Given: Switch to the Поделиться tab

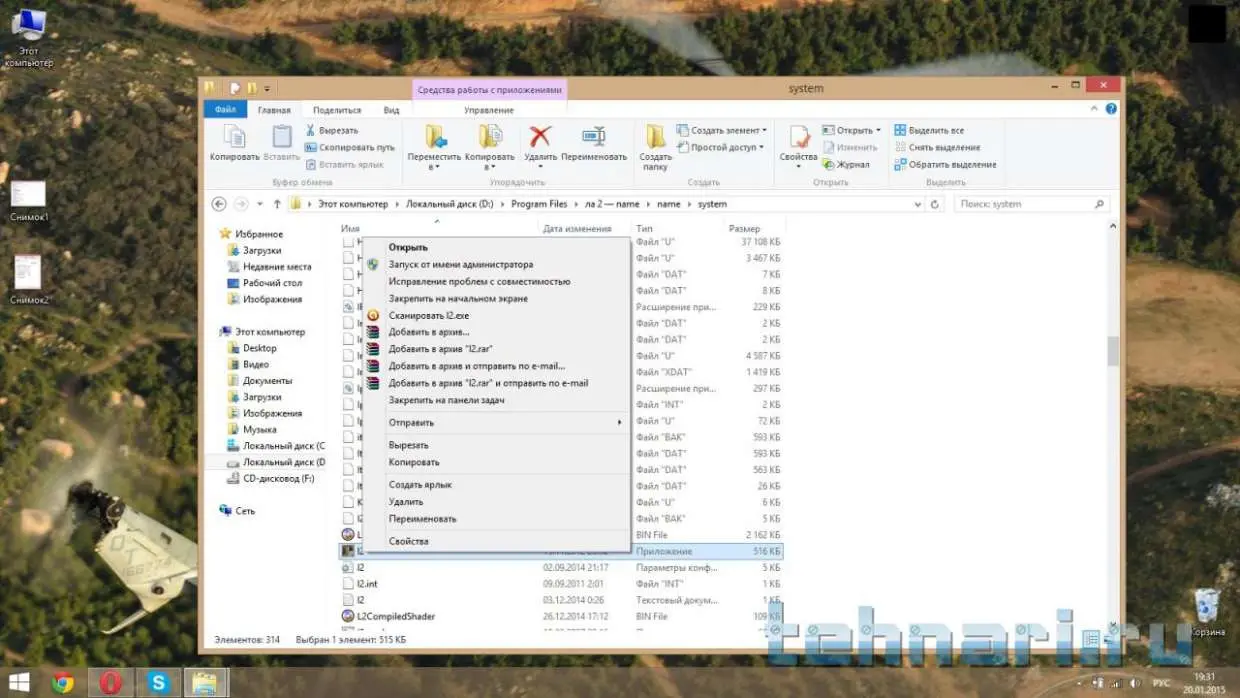Looking at the screenshot, I should coord(337,110).
